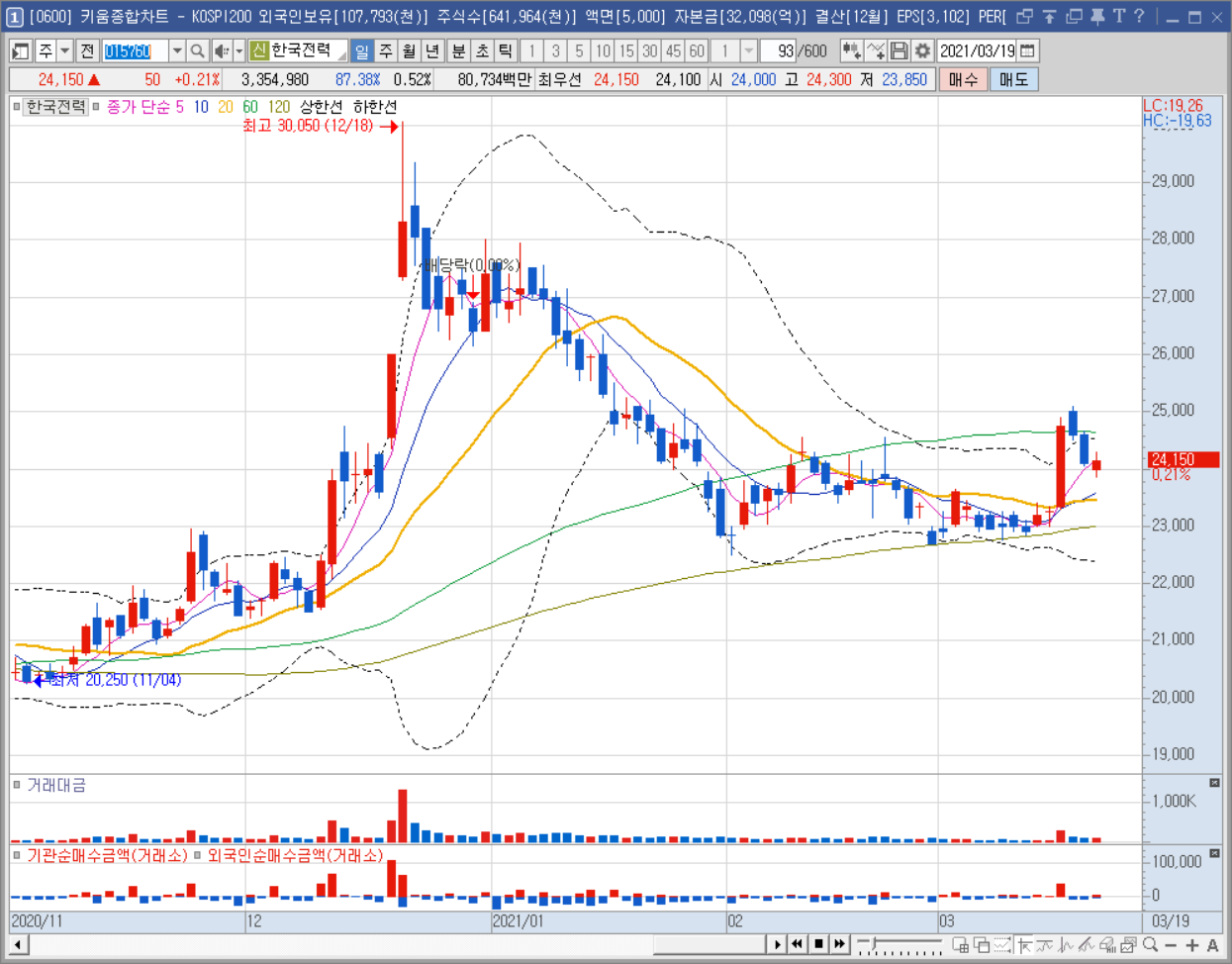
Task: Click the play forward button
Action: pyautogui.click(x=778, y=944)
